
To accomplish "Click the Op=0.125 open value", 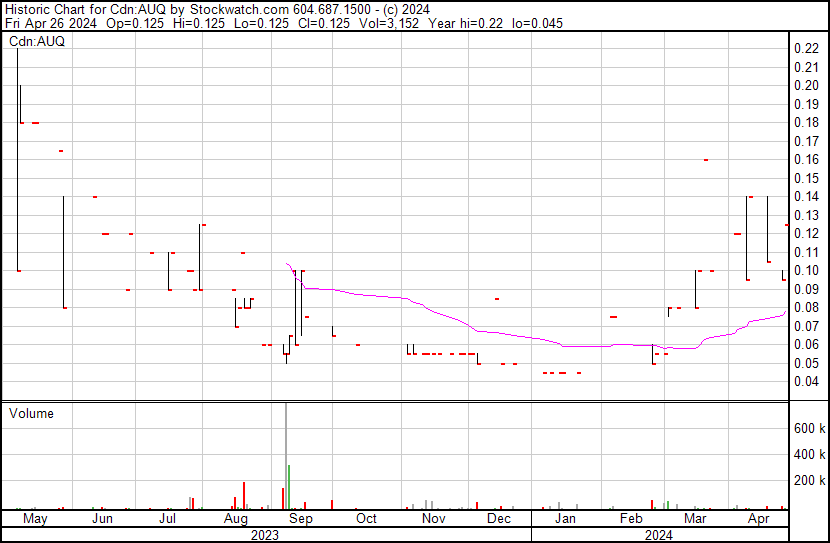I will click(x=135, y=23).
